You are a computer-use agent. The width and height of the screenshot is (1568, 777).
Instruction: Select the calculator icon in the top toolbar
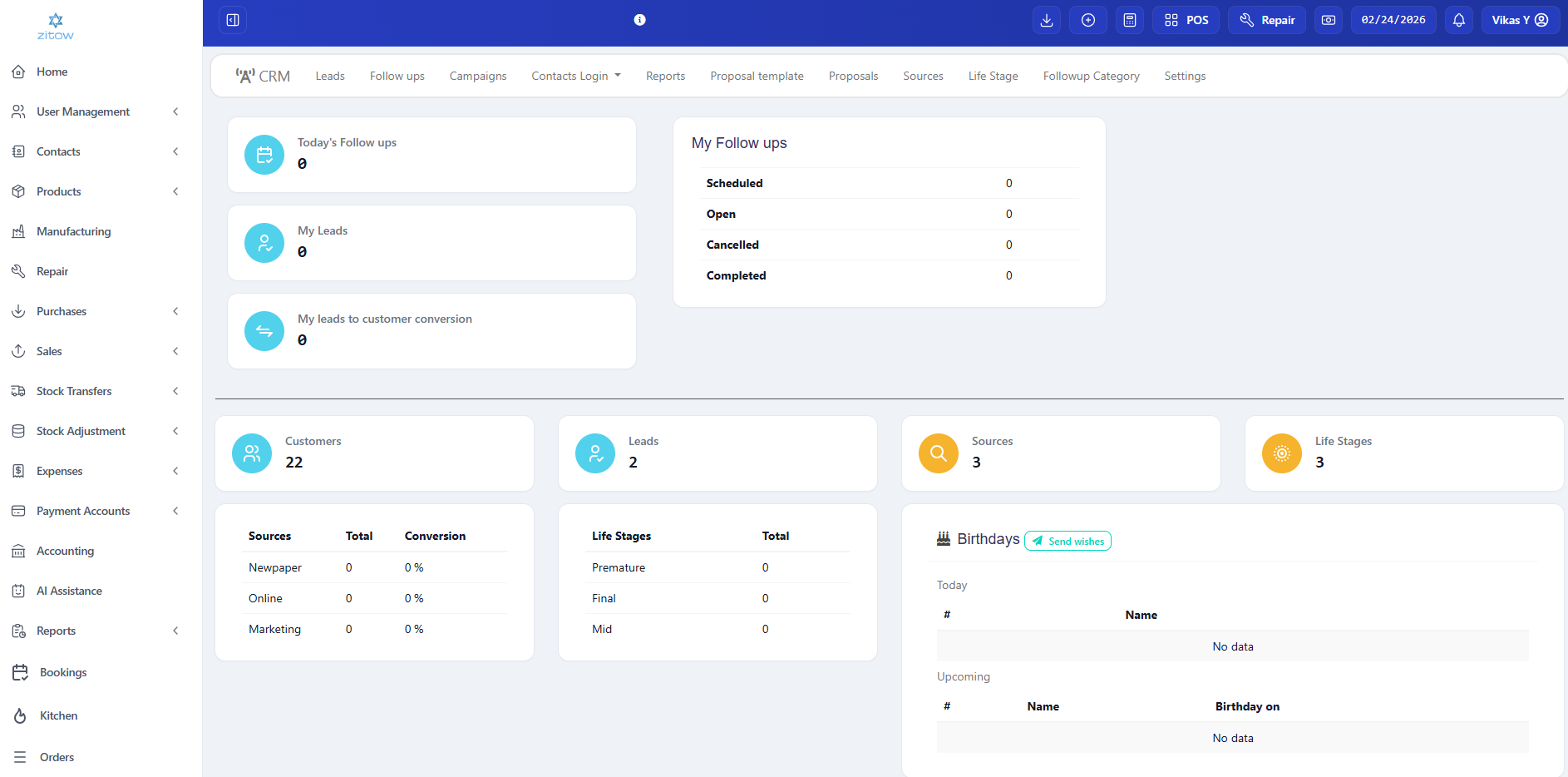pos(1129,19)
